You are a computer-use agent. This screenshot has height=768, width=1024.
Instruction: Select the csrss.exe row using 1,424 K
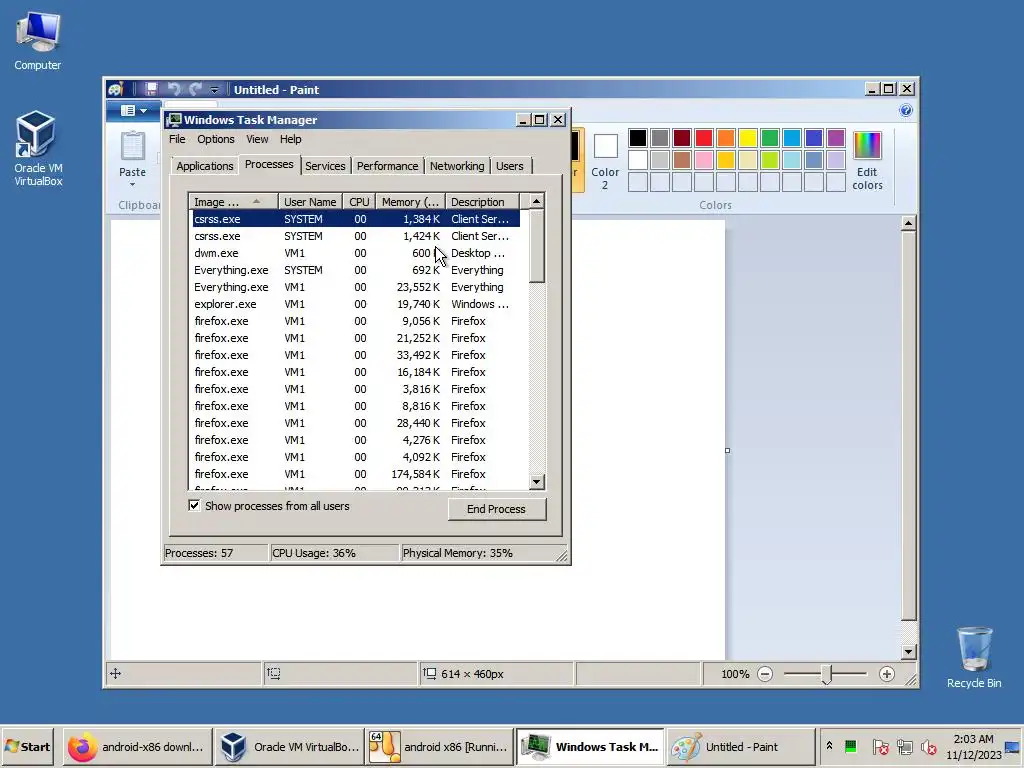click(356, 236)
